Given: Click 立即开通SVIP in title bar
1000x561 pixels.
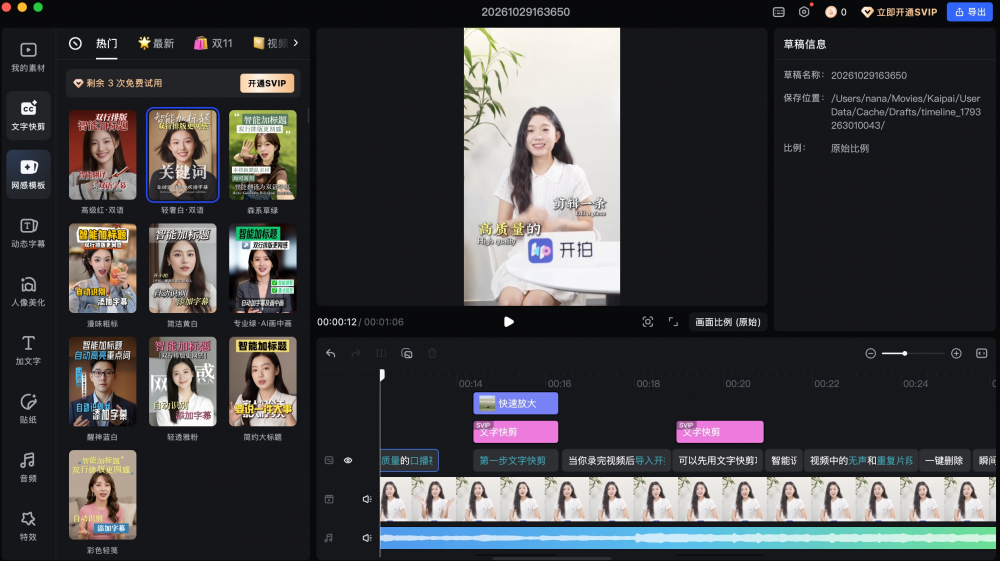Looking at the screenshot, I should [x=899, y=12].
